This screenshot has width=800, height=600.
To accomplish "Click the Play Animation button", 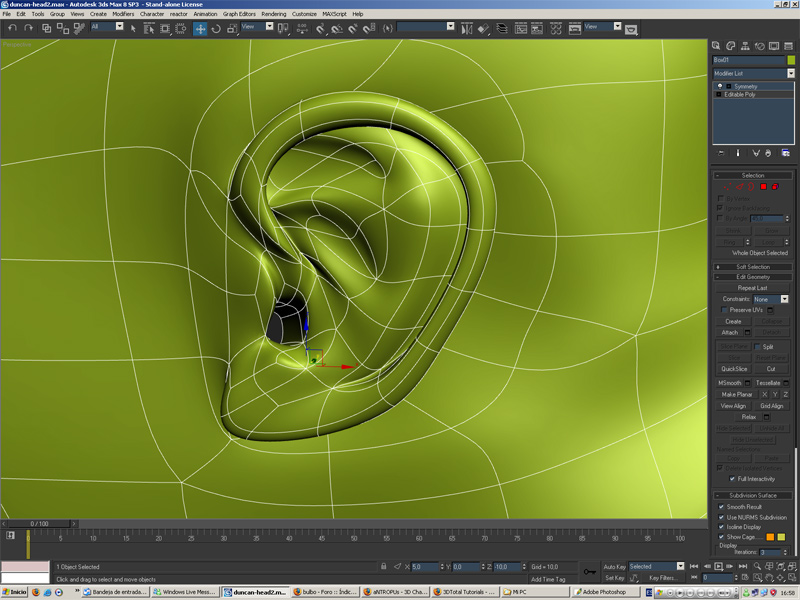I will coord(718,566).
